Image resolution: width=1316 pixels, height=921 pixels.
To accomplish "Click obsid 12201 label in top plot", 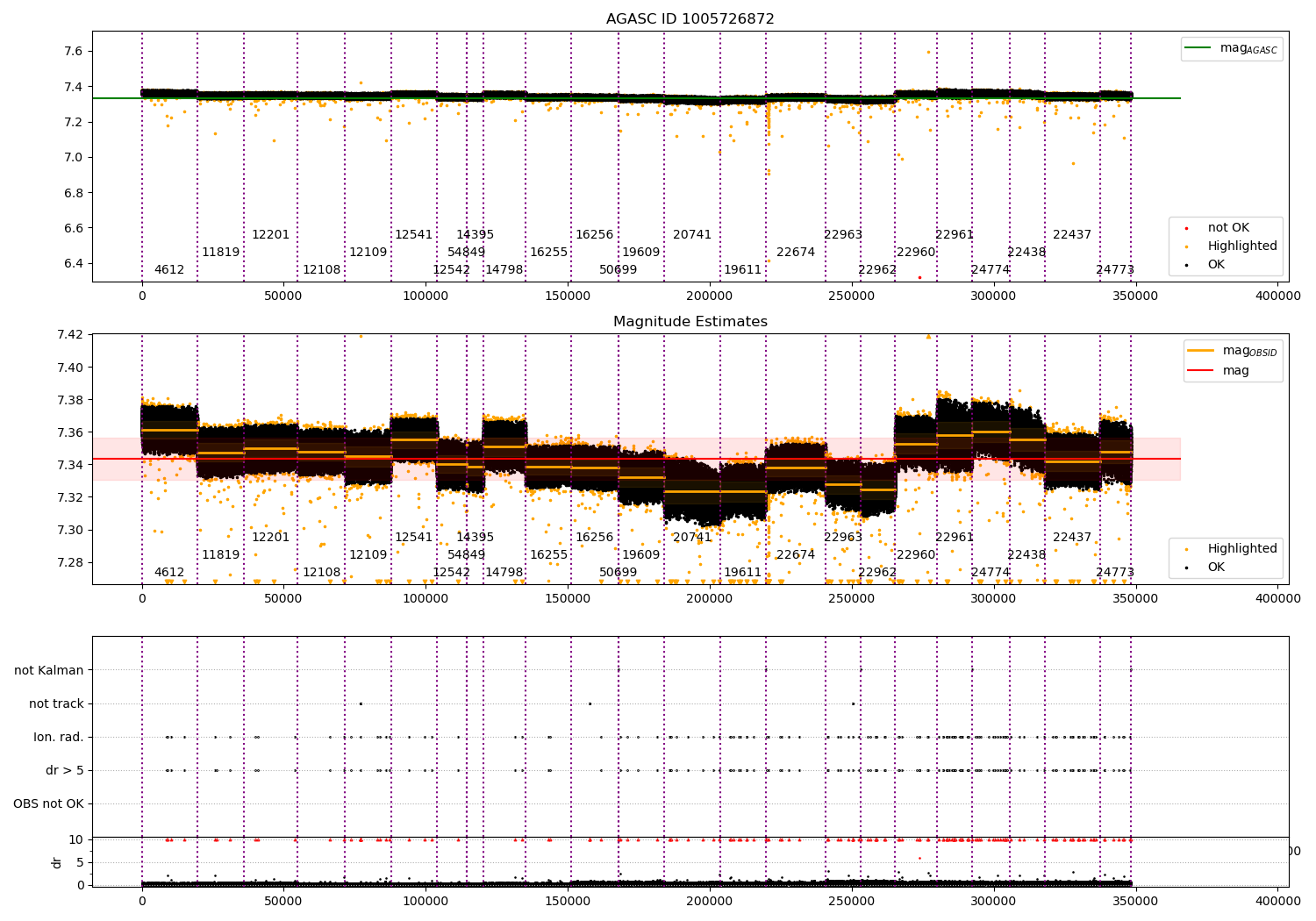I will click(x=271, y=235).
